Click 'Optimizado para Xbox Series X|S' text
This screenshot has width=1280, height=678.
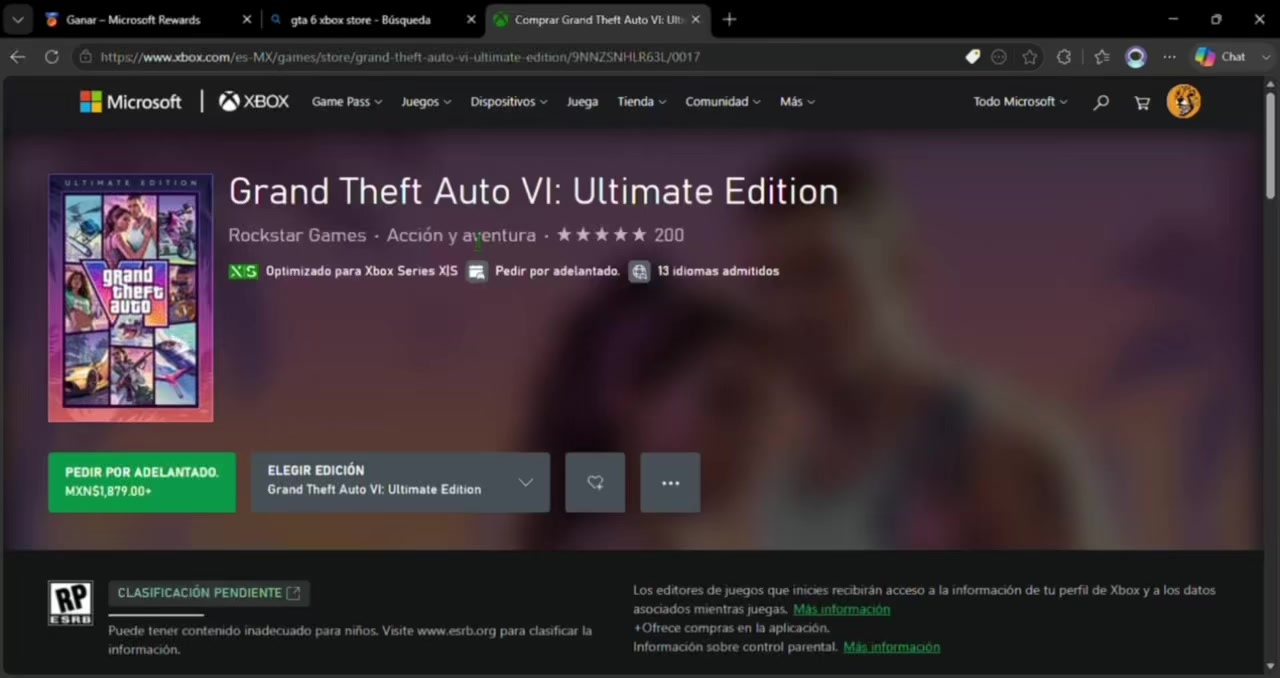[362, 271]
